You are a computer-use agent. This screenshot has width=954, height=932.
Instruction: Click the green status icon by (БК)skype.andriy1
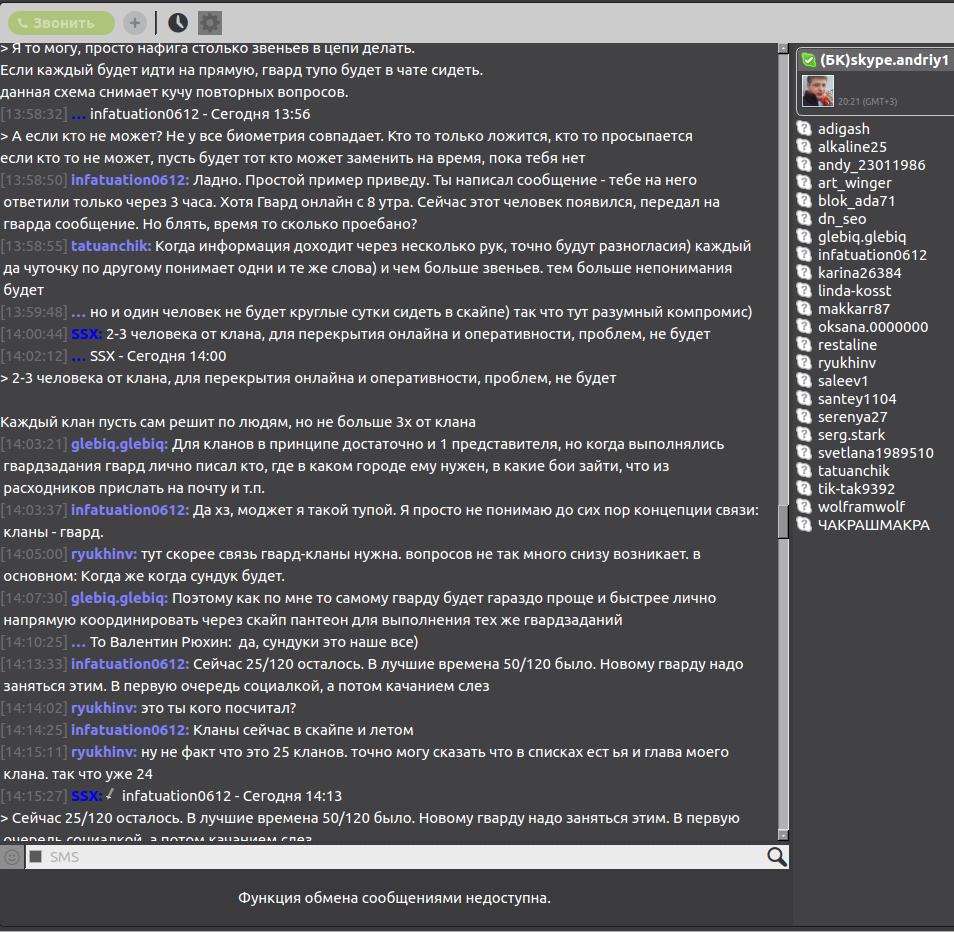(x=809, y=60)
